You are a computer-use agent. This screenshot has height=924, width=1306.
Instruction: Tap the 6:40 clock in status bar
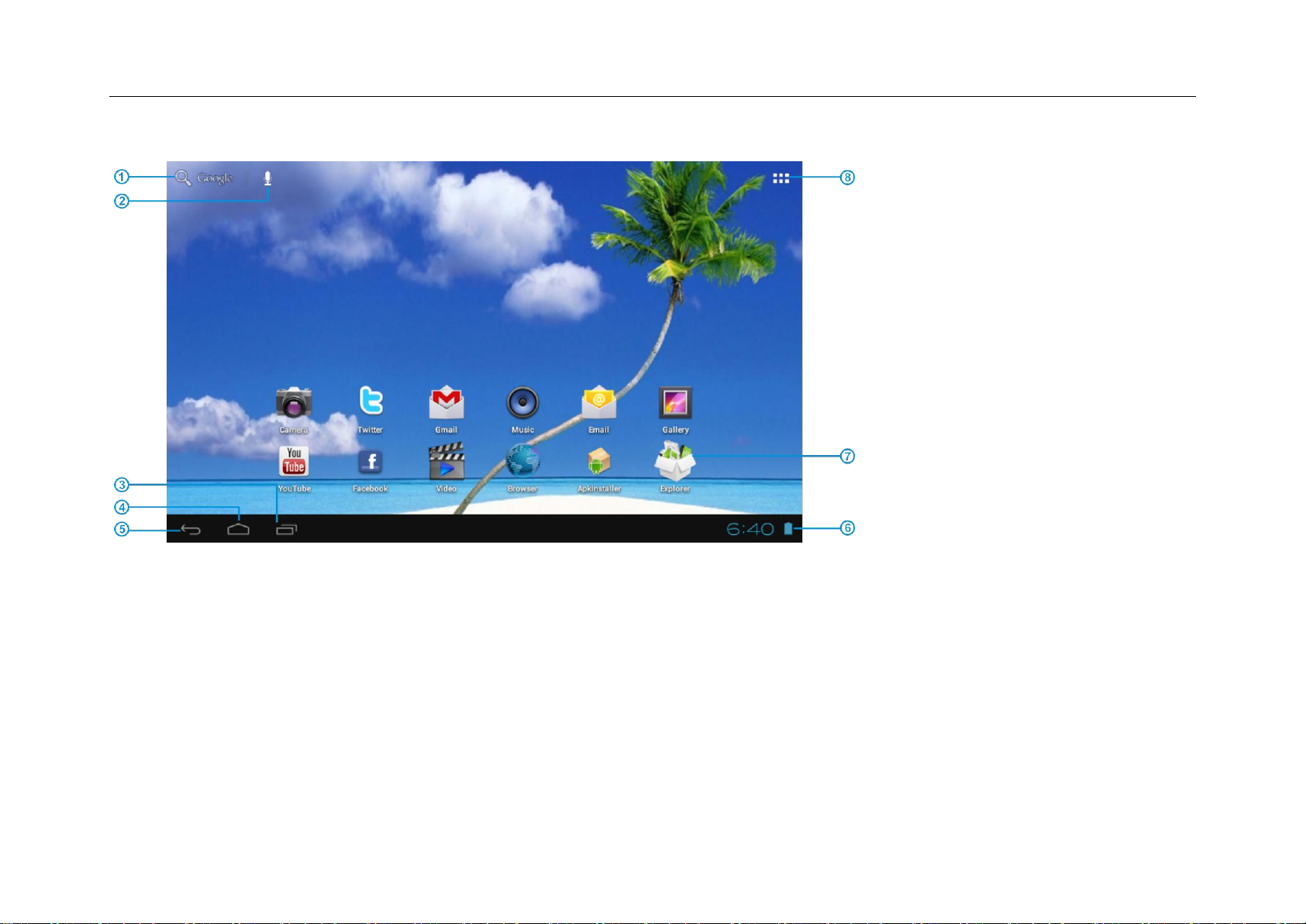click(749, 529)
